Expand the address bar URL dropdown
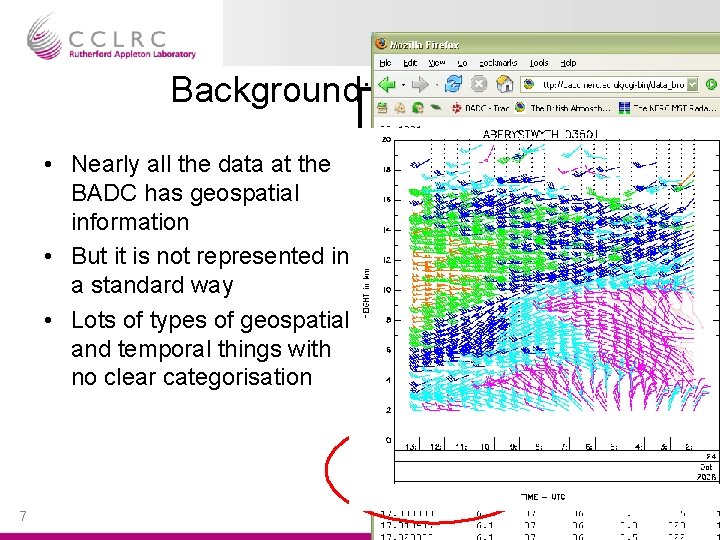The image size is (720, 540). tap(692, 84)
